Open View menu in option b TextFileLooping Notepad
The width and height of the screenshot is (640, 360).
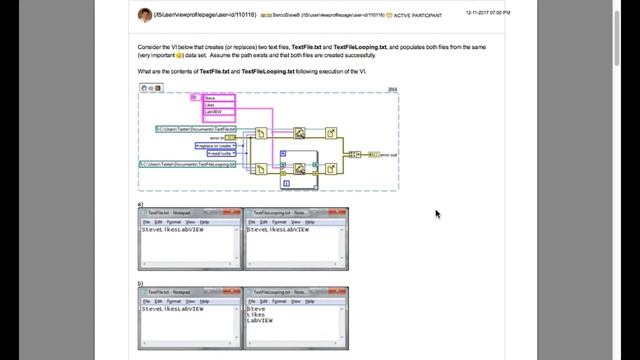point(296,301)
